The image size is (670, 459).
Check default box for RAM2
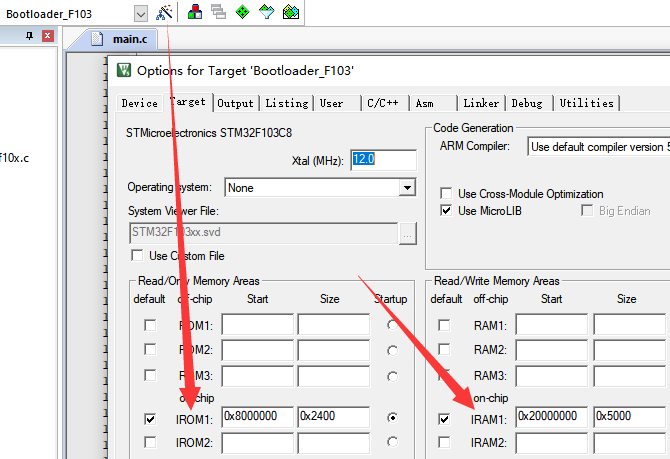click(x=444, y=350)
